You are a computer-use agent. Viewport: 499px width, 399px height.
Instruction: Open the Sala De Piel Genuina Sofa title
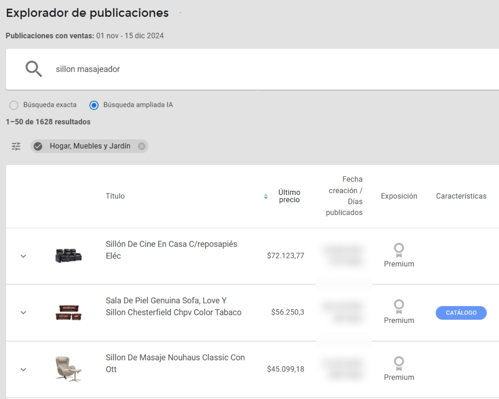point(173,306)
